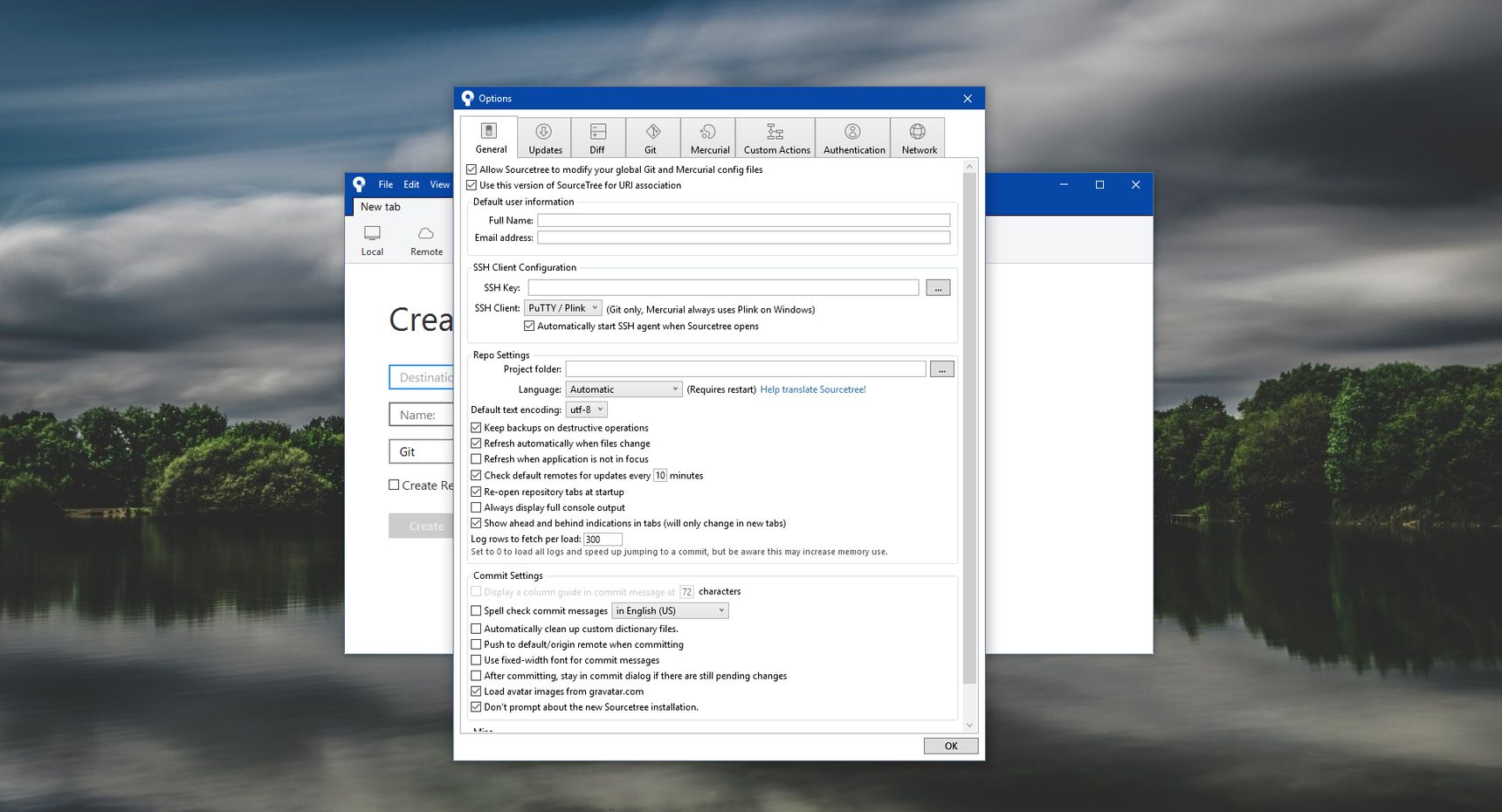Maximize the Sourcetree main window
1502x812 pixels.
point(1099,184)
